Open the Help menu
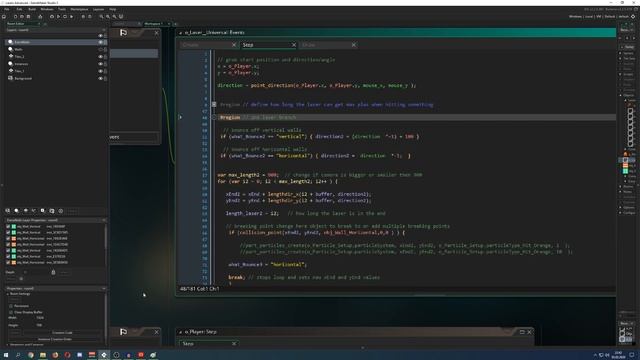This screenshot has height=360, width=640. (113, 9)
